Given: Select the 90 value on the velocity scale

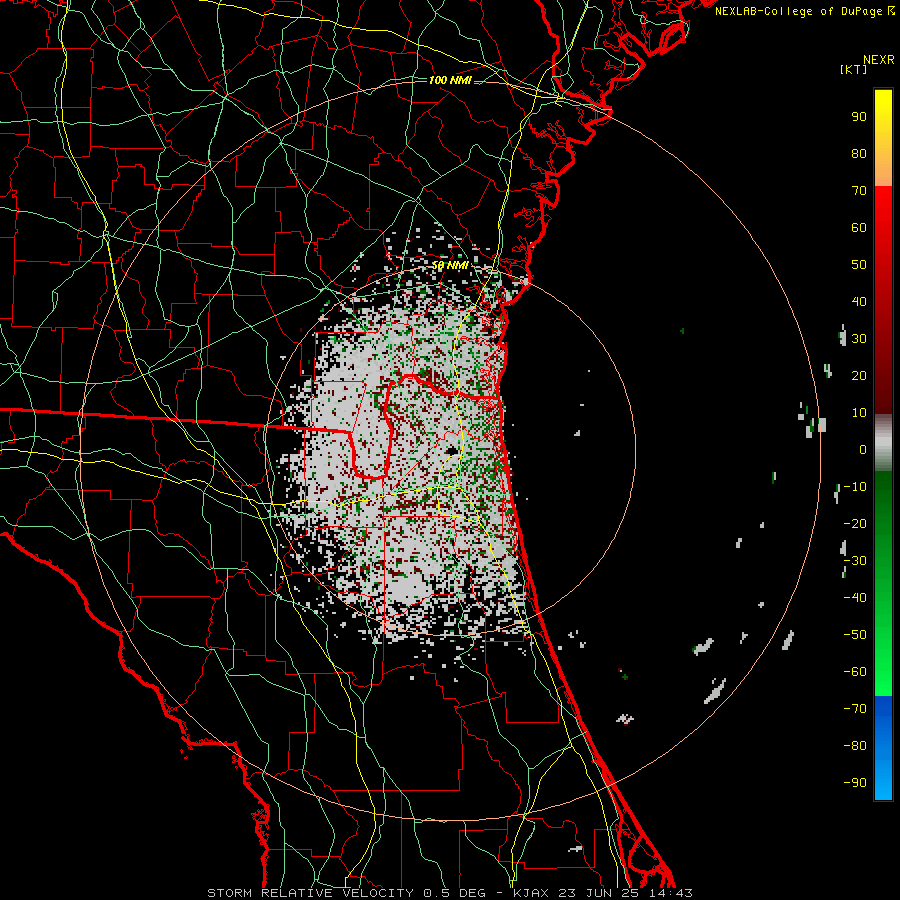Looking at the screenshot, I should point(859,117).
